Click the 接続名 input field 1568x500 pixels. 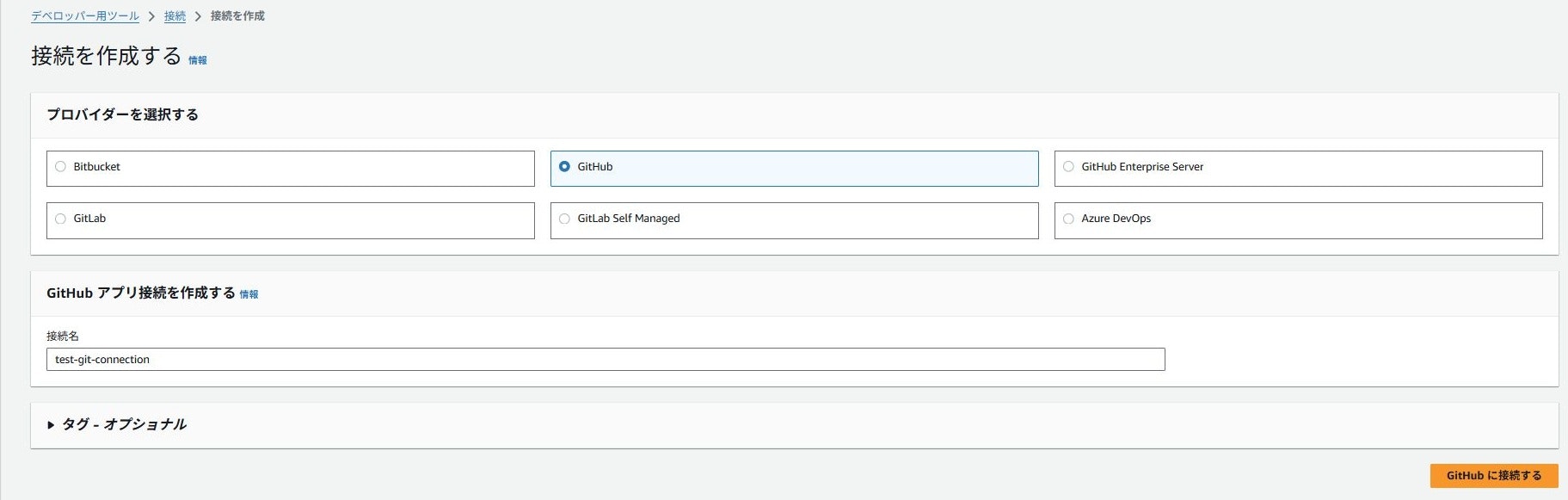click(606, 360)
